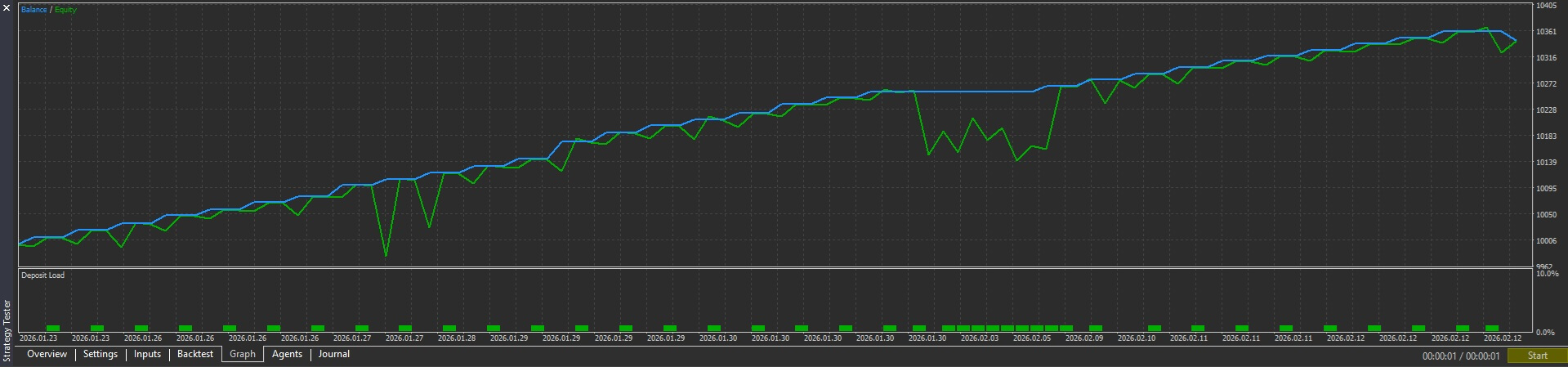Go to the Backtest tab
This screenshot has height=367, width=1568.
tap(195, 355)
